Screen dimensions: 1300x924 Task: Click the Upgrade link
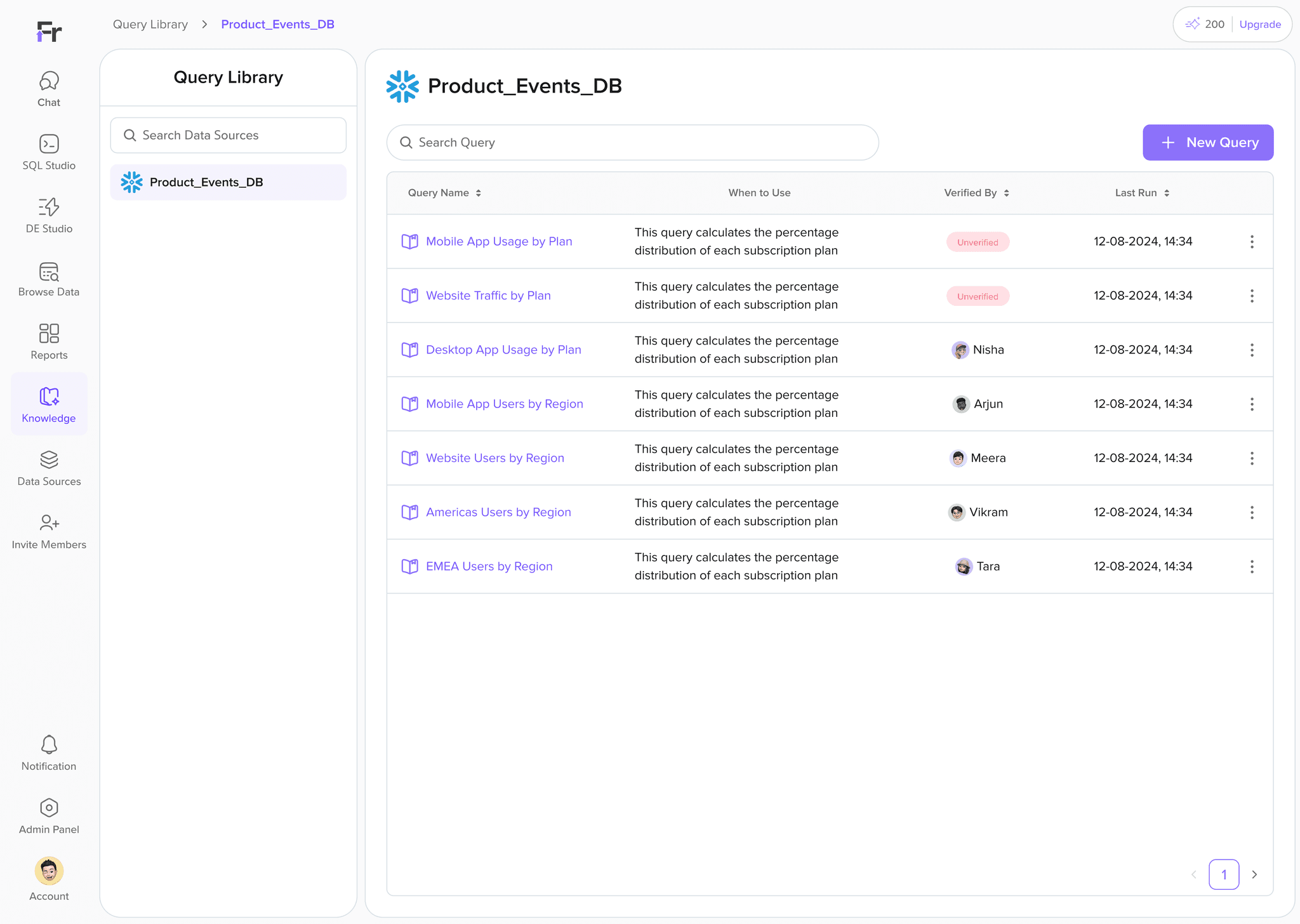[x=1259, y=25]
